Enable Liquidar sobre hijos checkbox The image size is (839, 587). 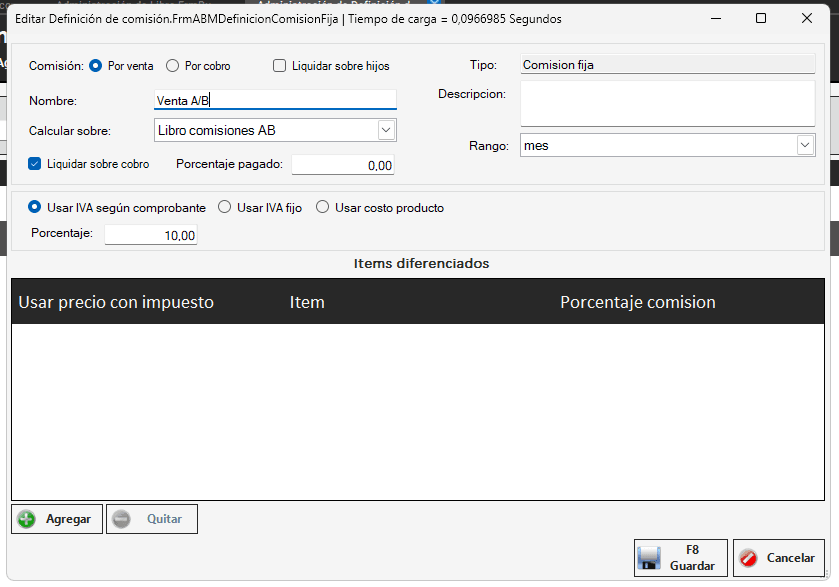[x=280, y=66]
